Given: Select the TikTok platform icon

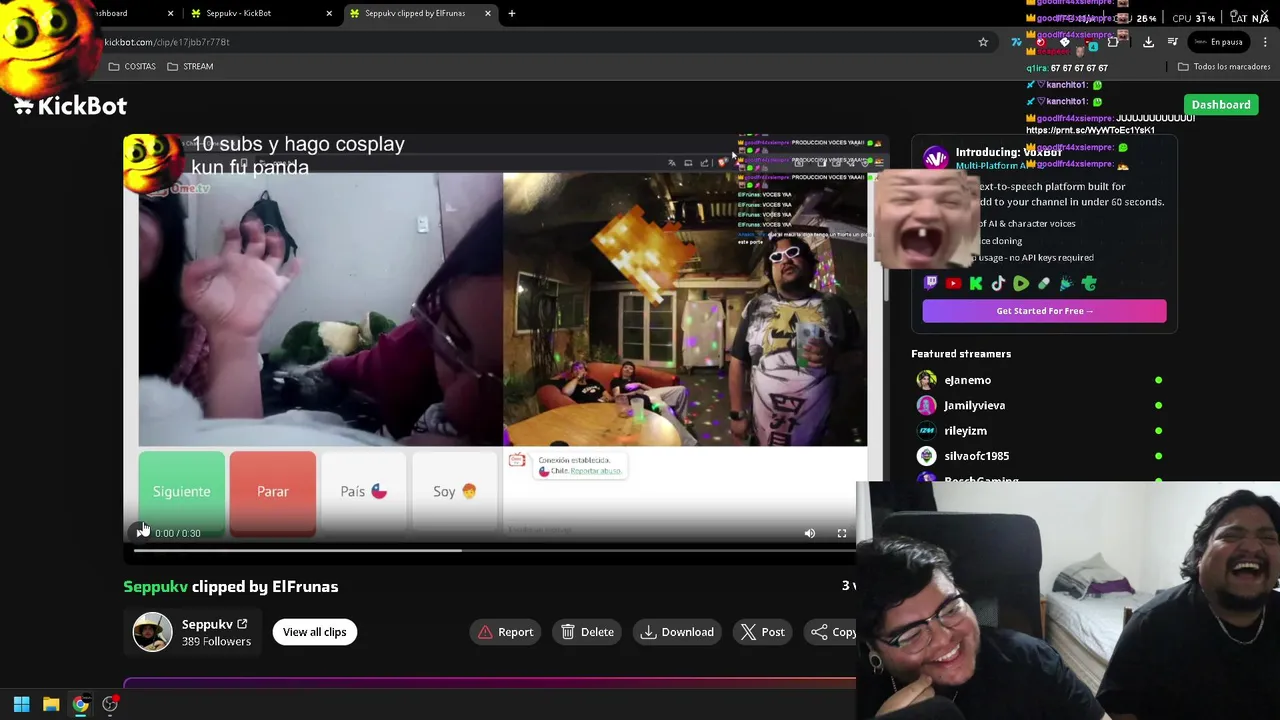Looking at the screenshot, I should pyautogui.click(x=998, y=284).
